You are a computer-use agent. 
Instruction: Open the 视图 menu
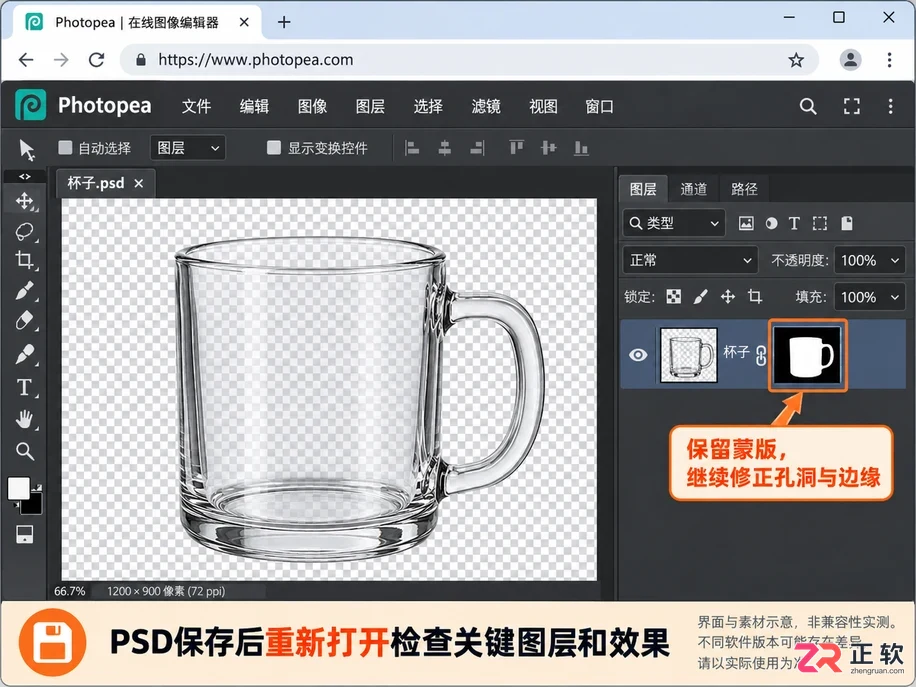pyautogui.click(x=543, y=106)
